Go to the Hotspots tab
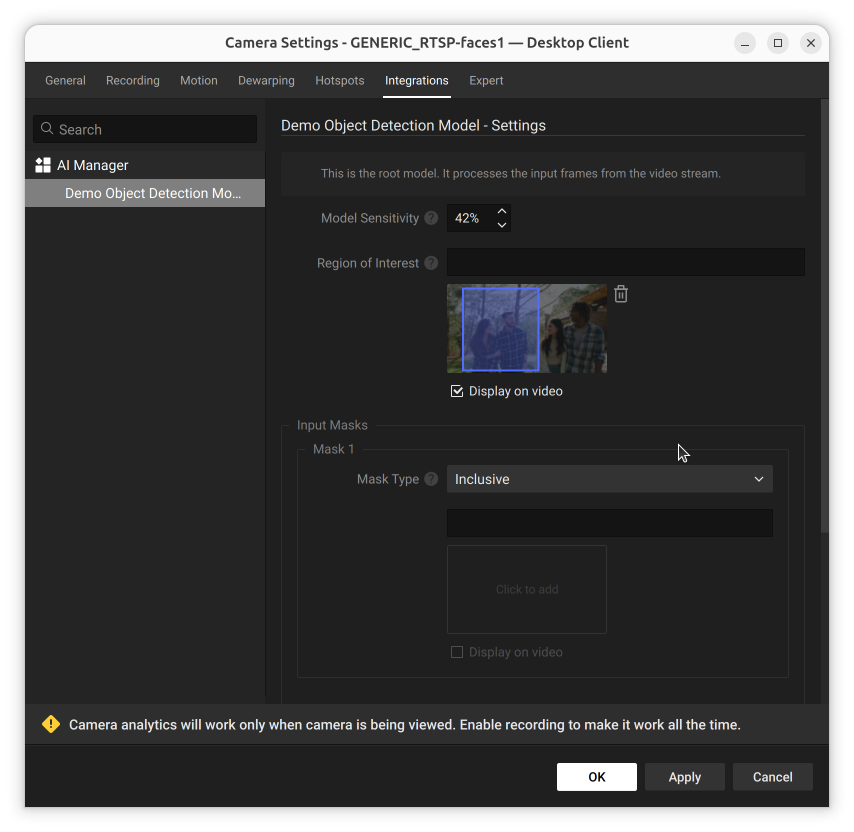 340,81
